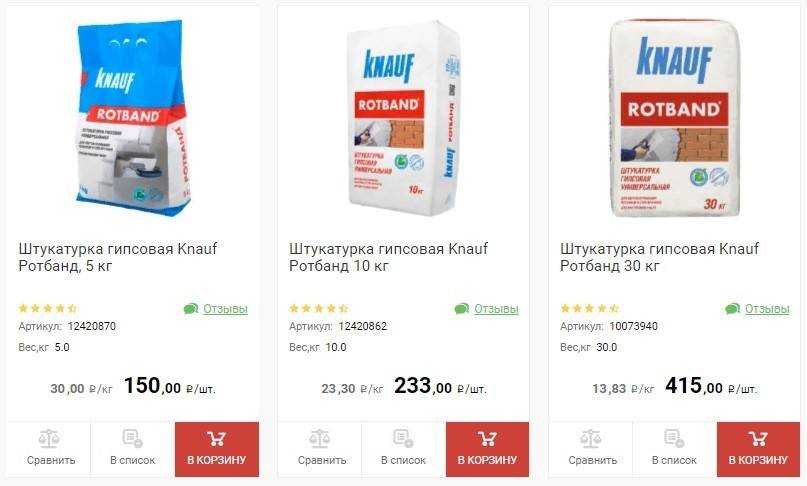Open Отзывы link for 30 кг product

pos(767,309)
